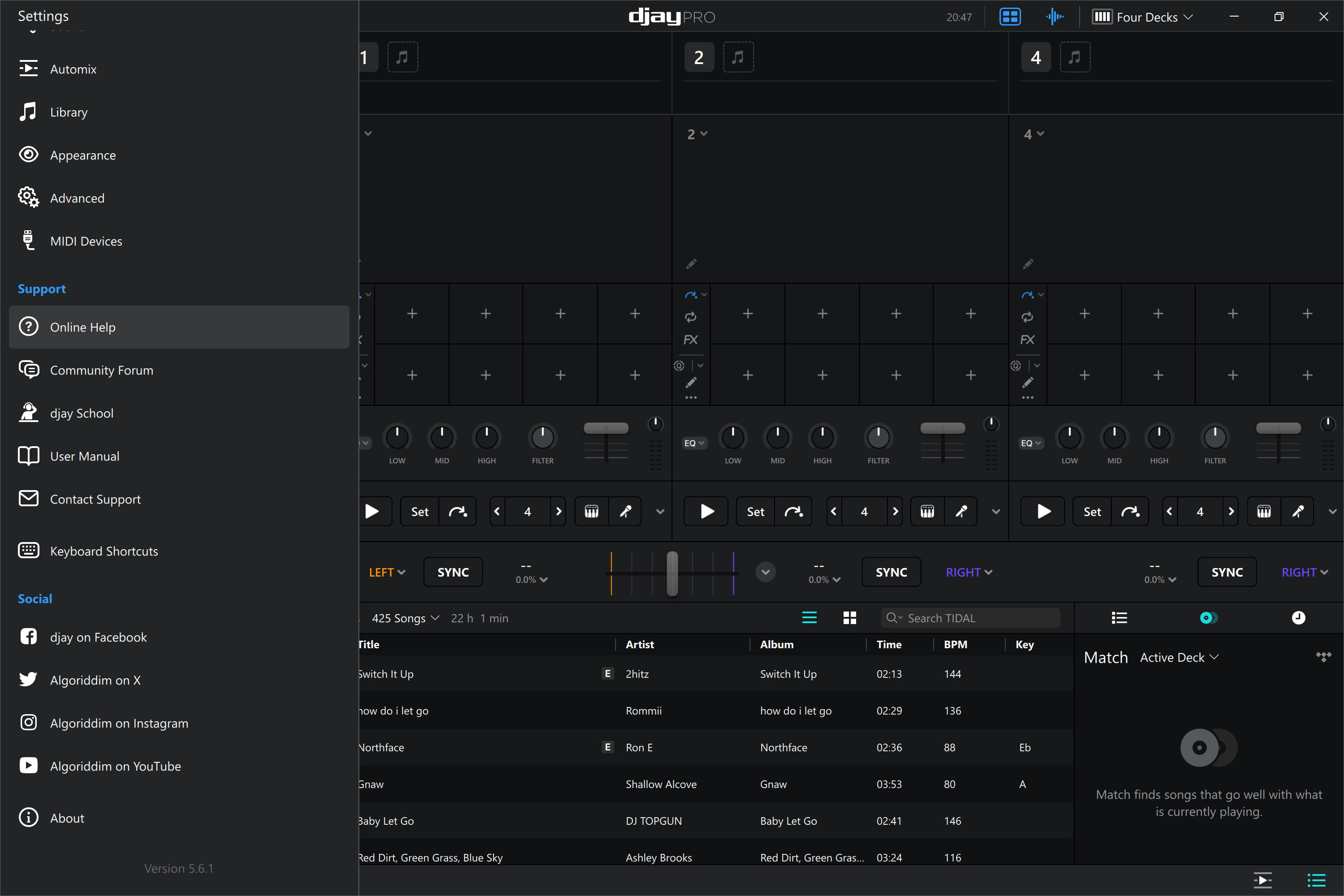Open the Community Forum link
1344x896 pixels.
102,370
